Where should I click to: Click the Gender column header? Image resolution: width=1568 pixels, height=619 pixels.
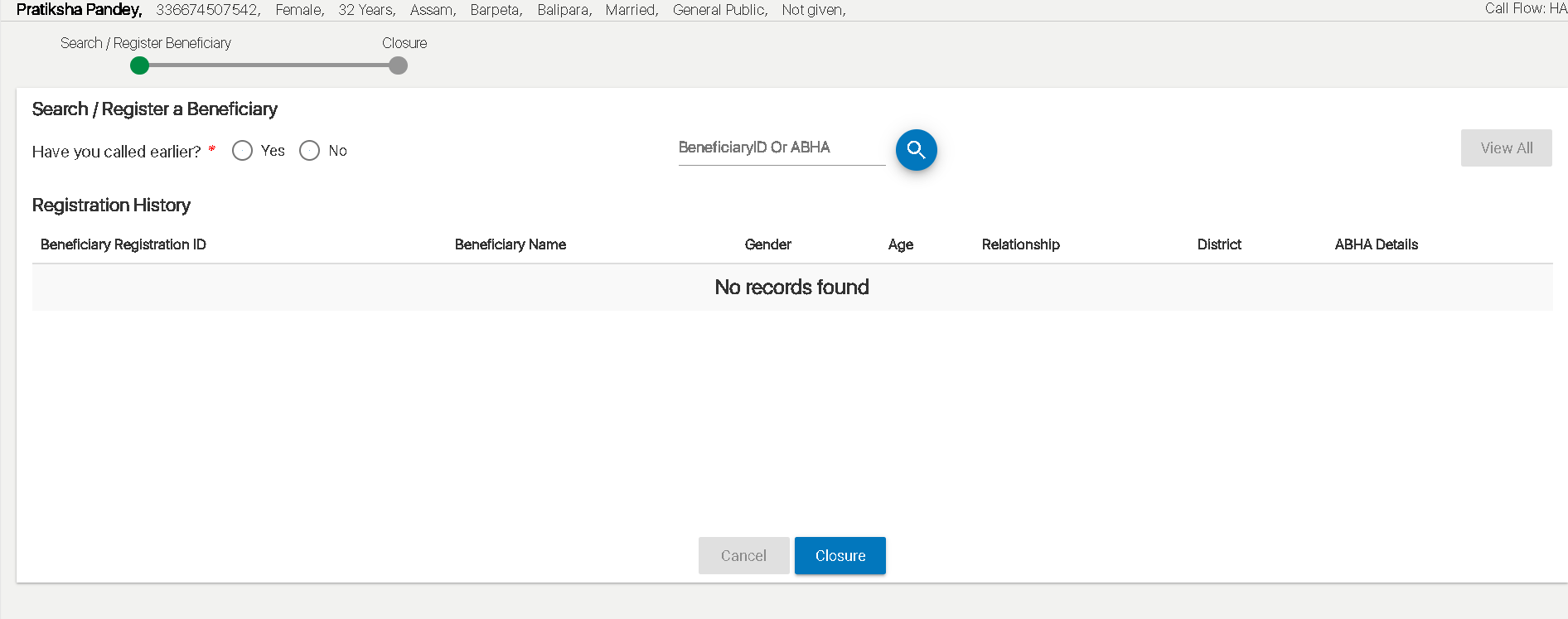(767, 244)
